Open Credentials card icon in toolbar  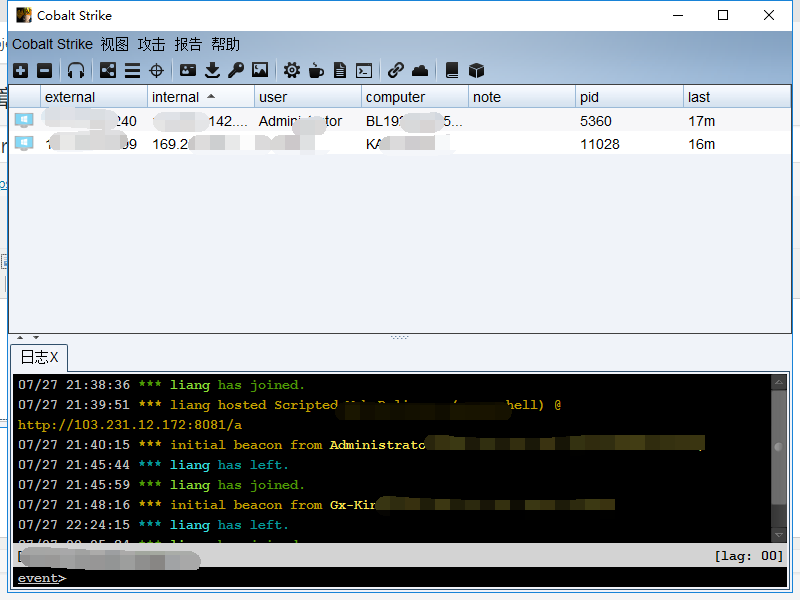(188, 70)
